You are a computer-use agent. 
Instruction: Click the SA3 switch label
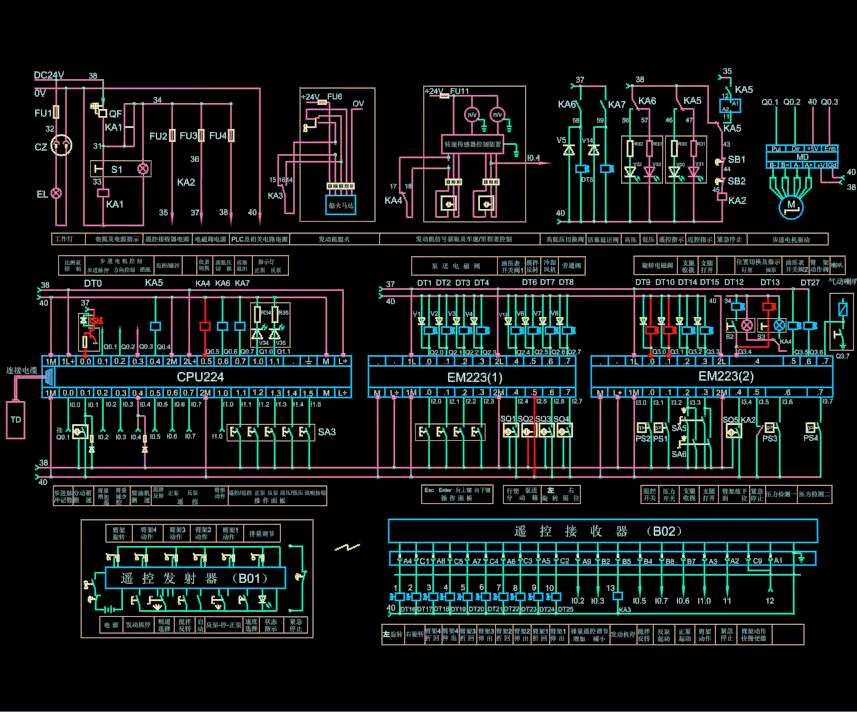(x=327, y=432)
